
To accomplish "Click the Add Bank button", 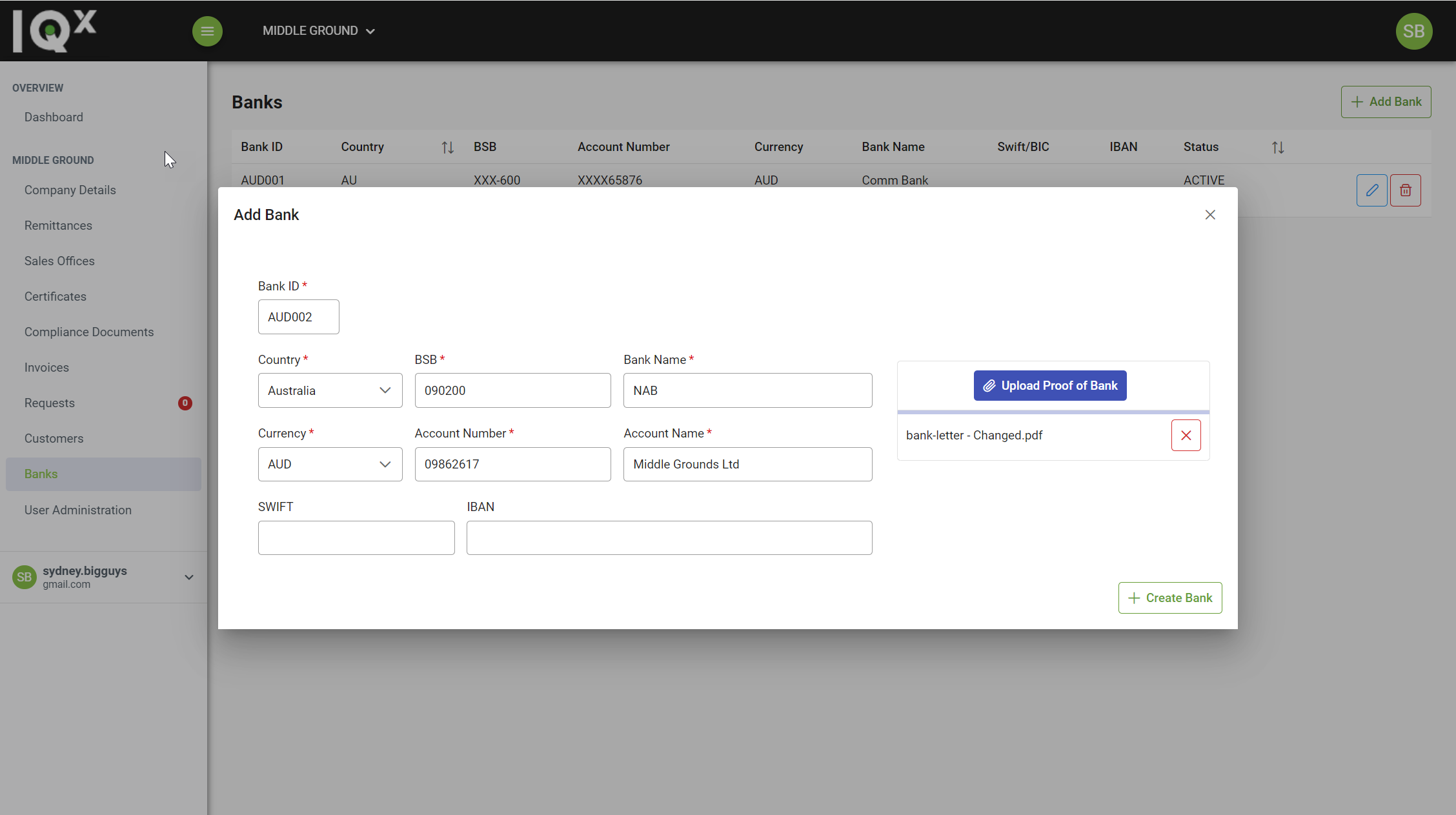I will (1386, 101).
